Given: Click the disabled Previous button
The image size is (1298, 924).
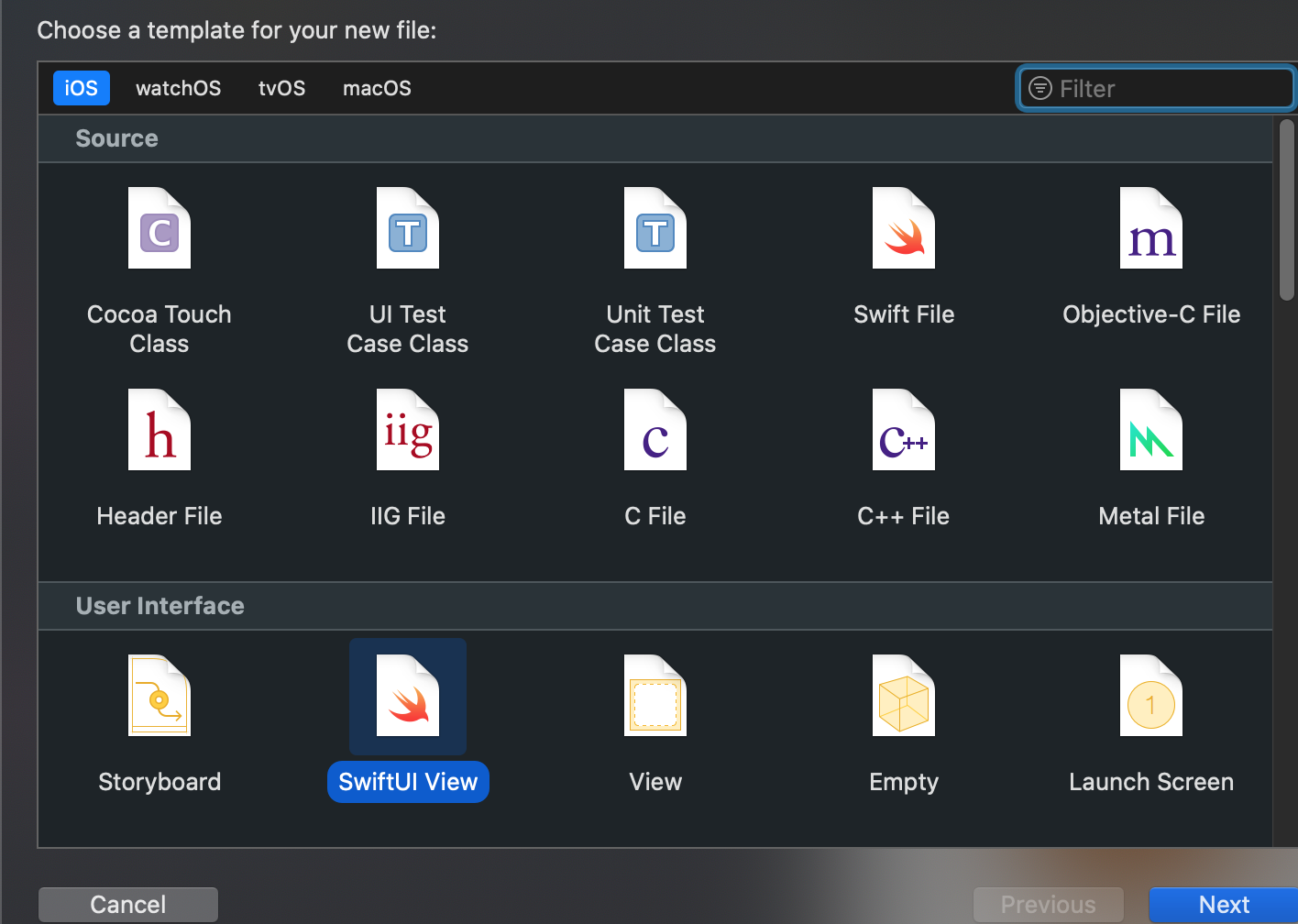Looking at the screenshot, I should click(1048, 905).
